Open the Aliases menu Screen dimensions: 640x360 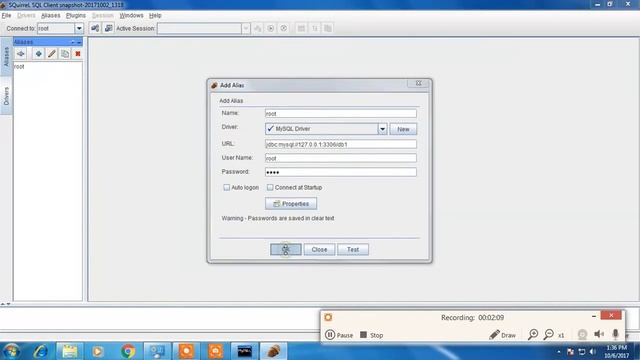[51, 16]
